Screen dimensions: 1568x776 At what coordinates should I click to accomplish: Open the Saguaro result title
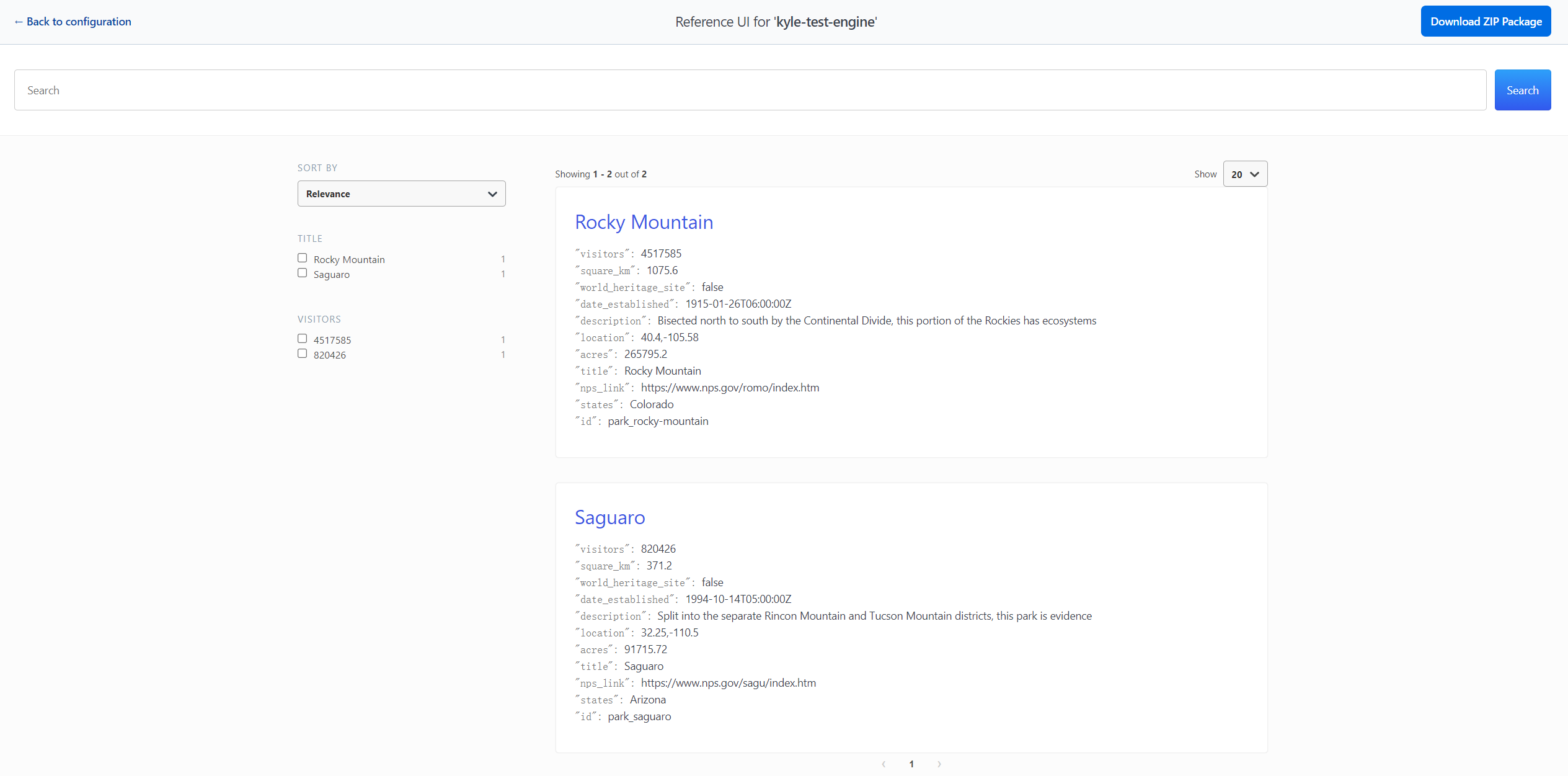609,517
